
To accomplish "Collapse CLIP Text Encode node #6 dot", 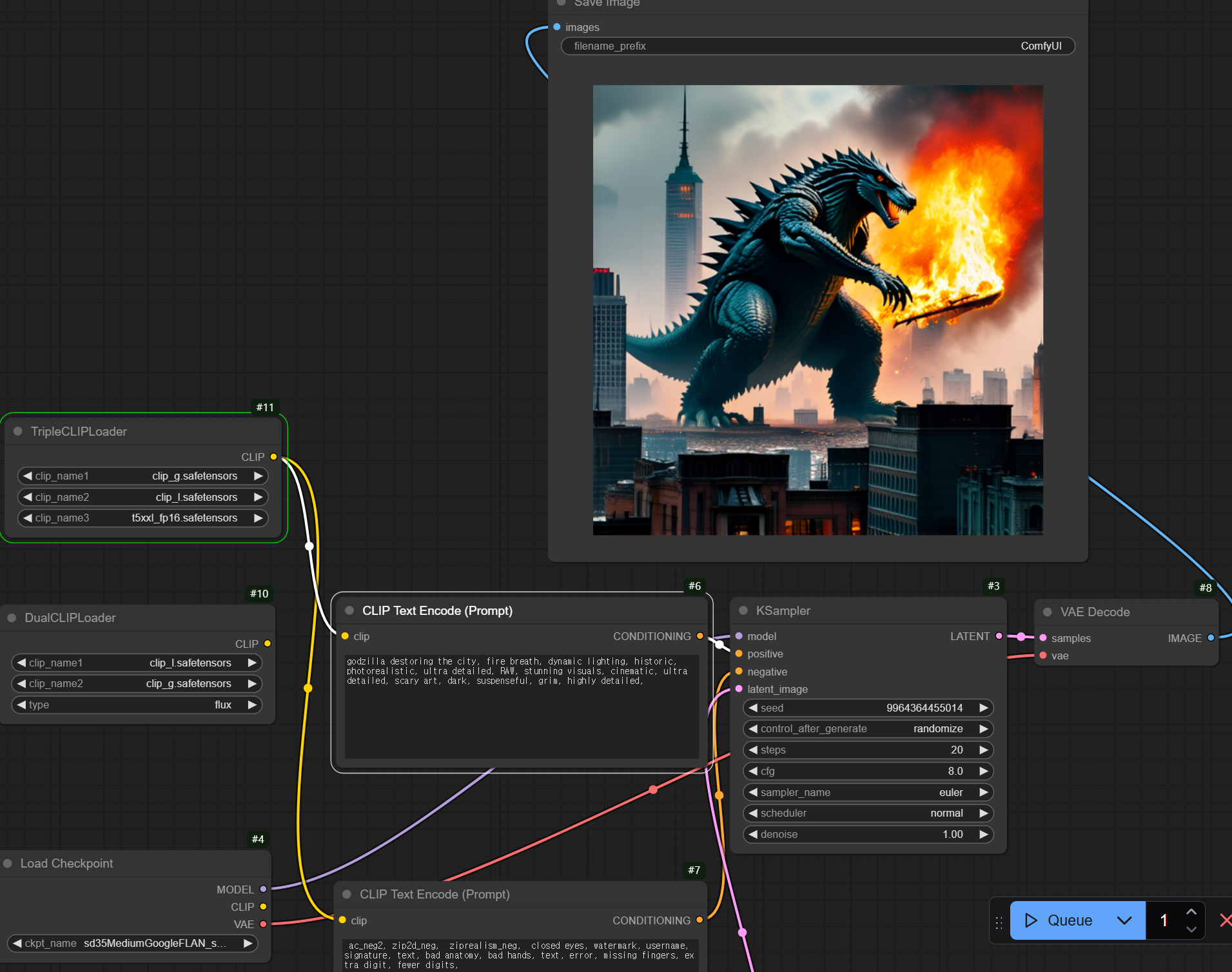I will pyautogui.click(x=349, y=610).
